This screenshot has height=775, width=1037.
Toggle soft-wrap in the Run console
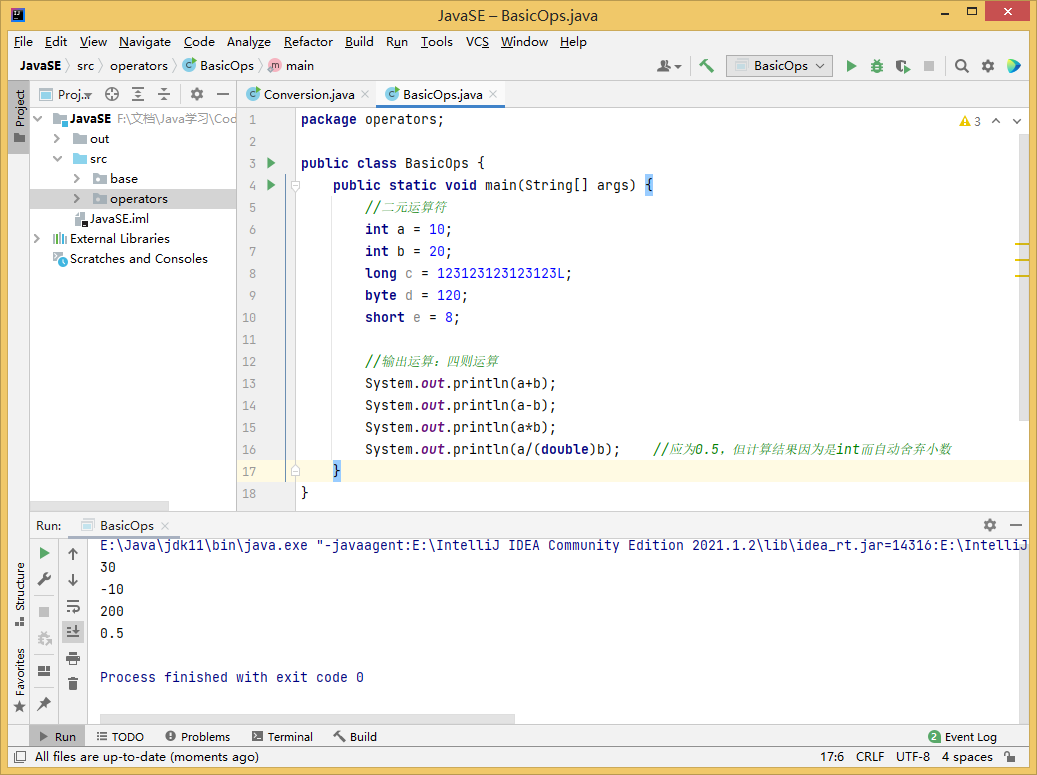[x=73, y=606]
